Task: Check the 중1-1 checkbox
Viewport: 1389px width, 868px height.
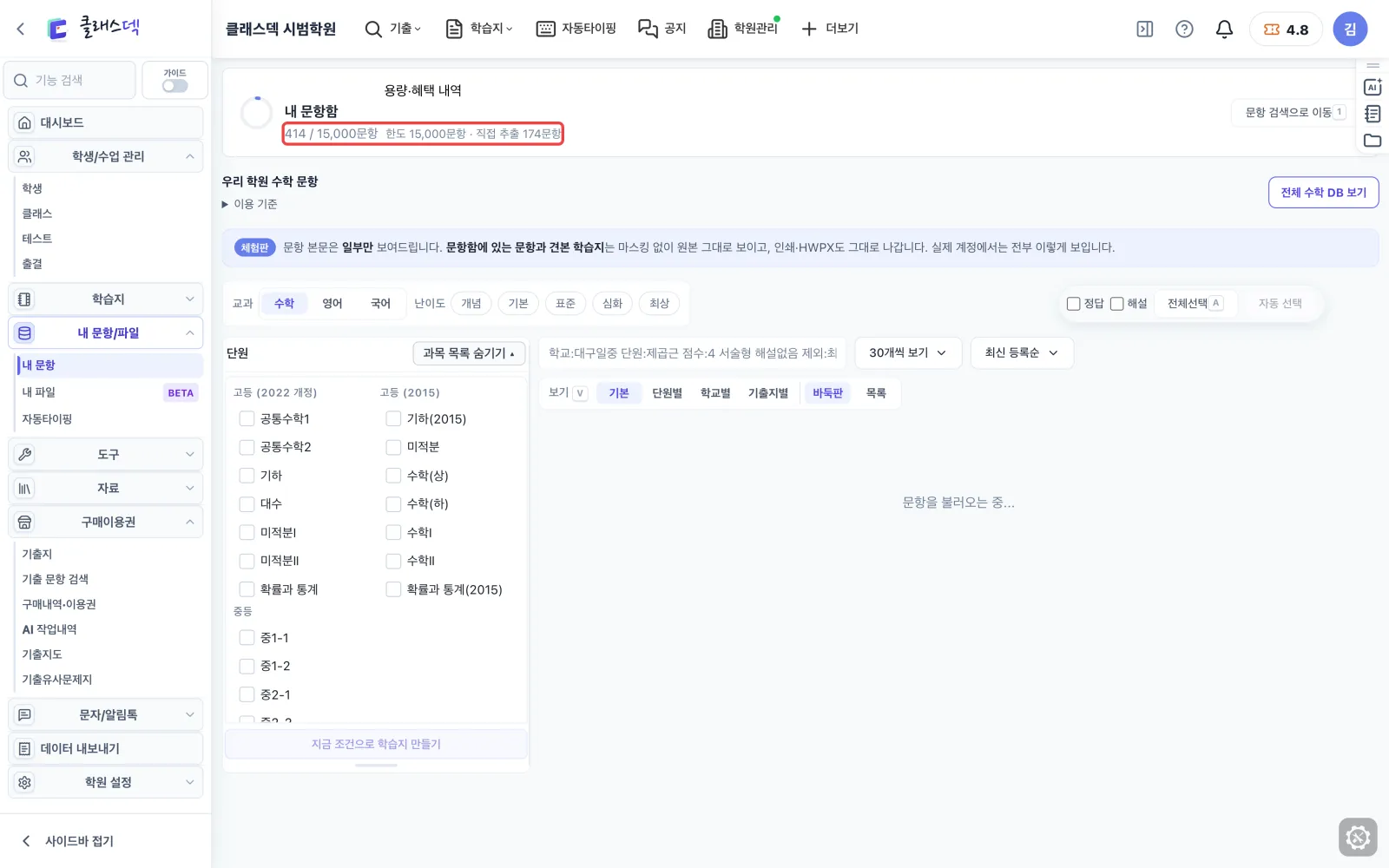Action: click(x=247, y=638)
